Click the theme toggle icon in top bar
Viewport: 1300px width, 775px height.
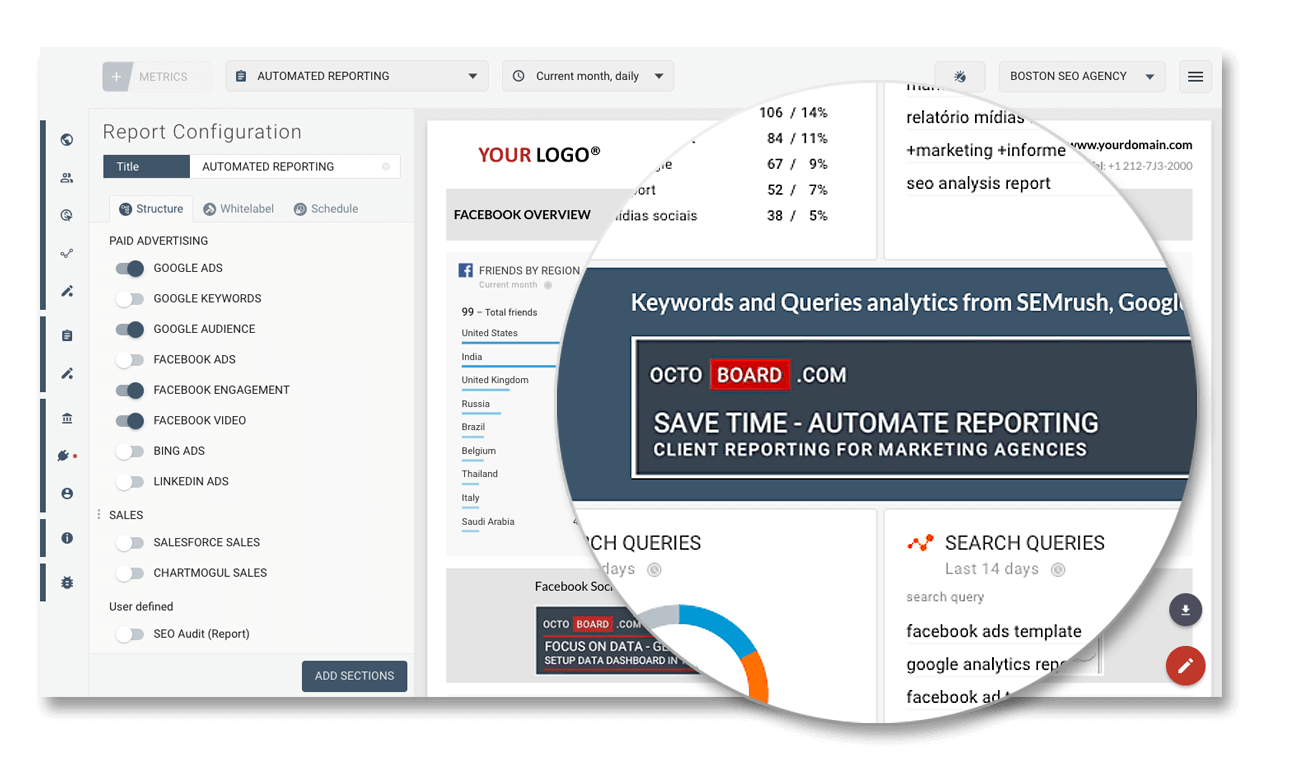click(960, 77)
